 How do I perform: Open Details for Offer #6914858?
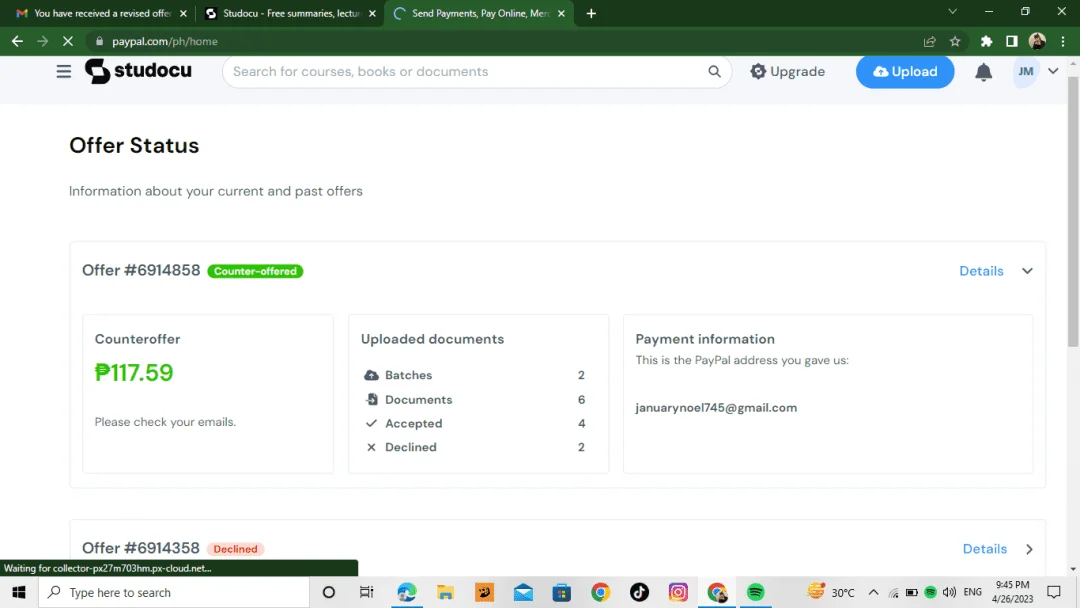pyautogui.click(x=982, y=271)
